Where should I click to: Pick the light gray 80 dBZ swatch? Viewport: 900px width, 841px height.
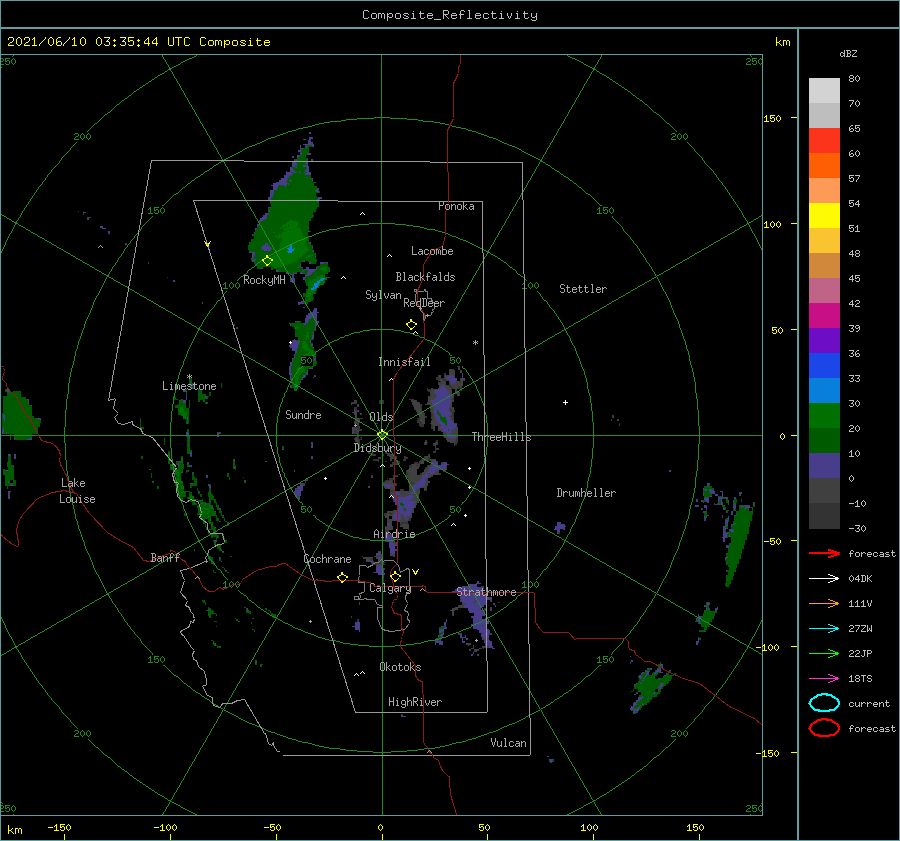pyautogui.click(x=824, y=90)
